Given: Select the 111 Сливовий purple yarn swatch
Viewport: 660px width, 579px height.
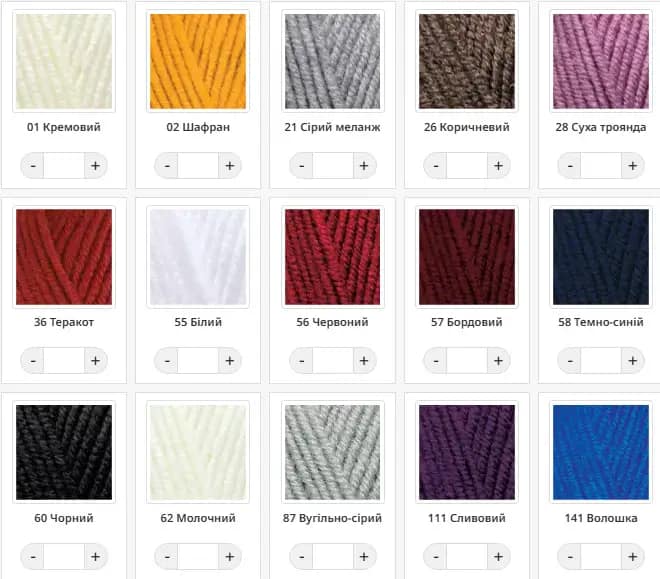Looking at the screenshot, I should point(467,452).
